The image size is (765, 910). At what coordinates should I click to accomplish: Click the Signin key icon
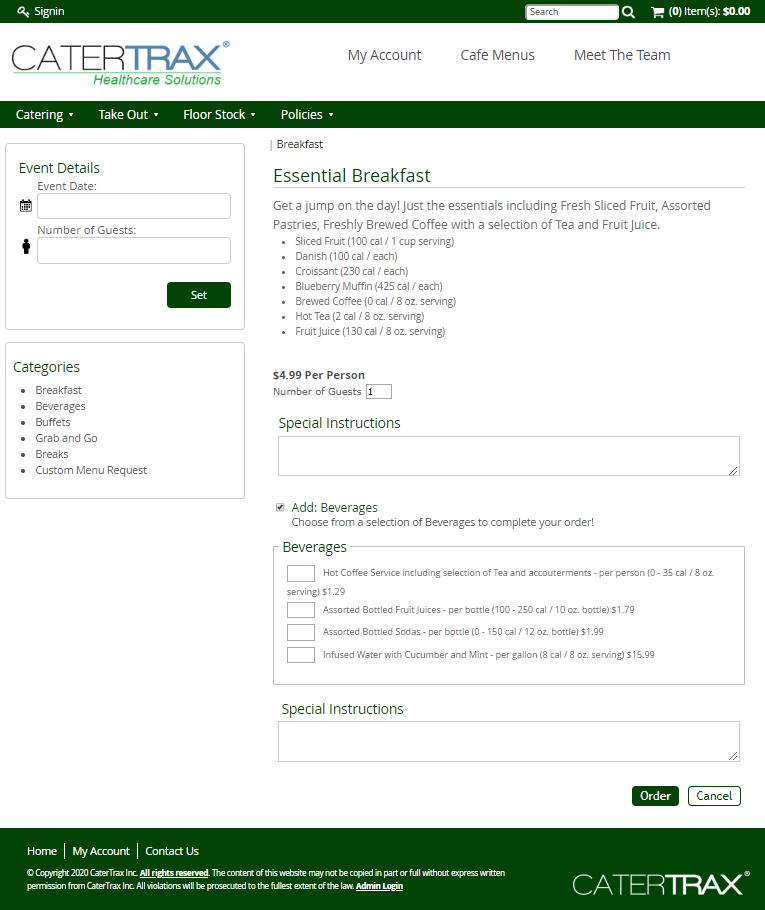(23, 12)
